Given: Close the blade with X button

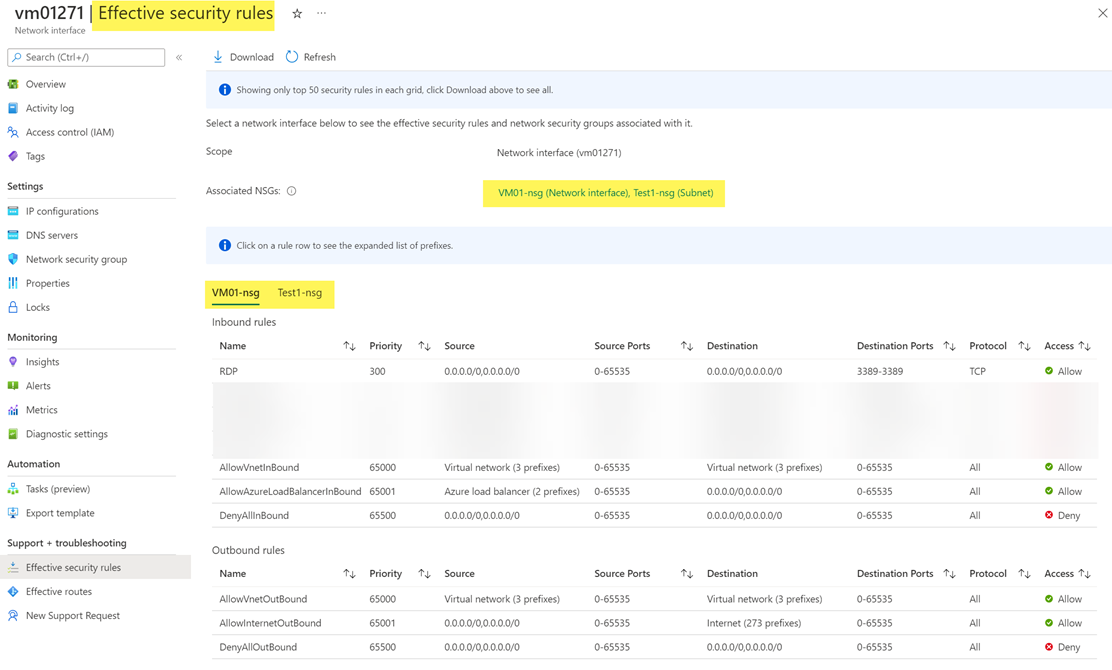Looking at the screenshot, I should (1103, 13).
